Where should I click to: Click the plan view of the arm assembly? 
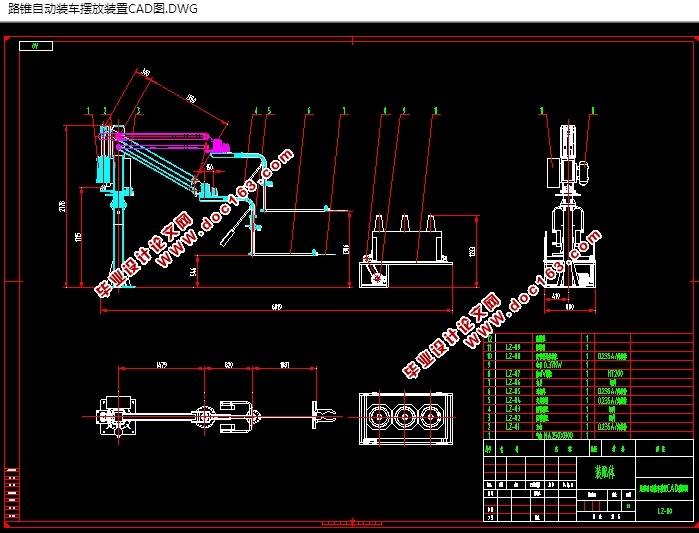click(x=216, y=417)
